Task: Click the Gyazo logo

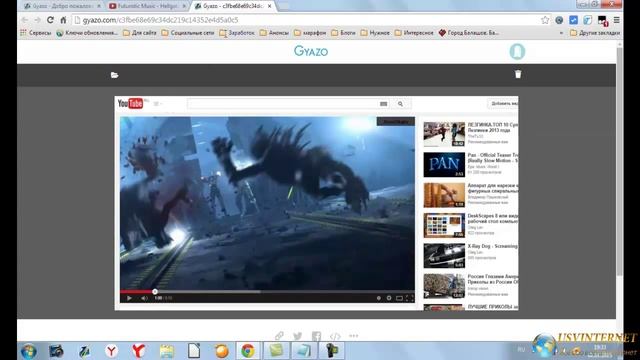Action: tap(311, 51)
